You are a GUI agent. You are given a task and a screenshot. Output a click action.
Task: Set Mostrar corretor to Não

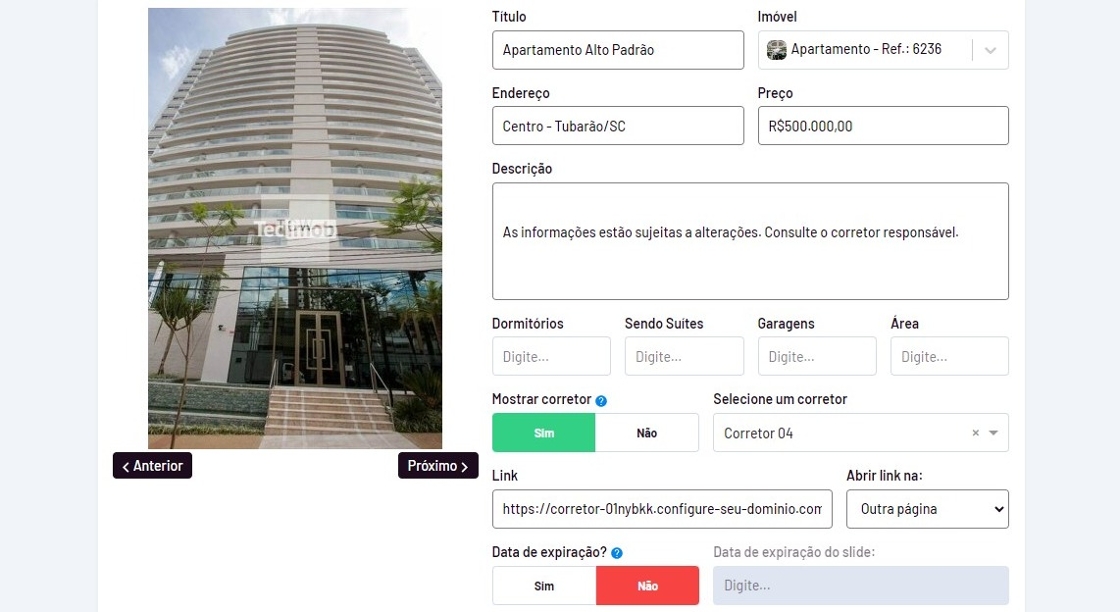point(646,433)
